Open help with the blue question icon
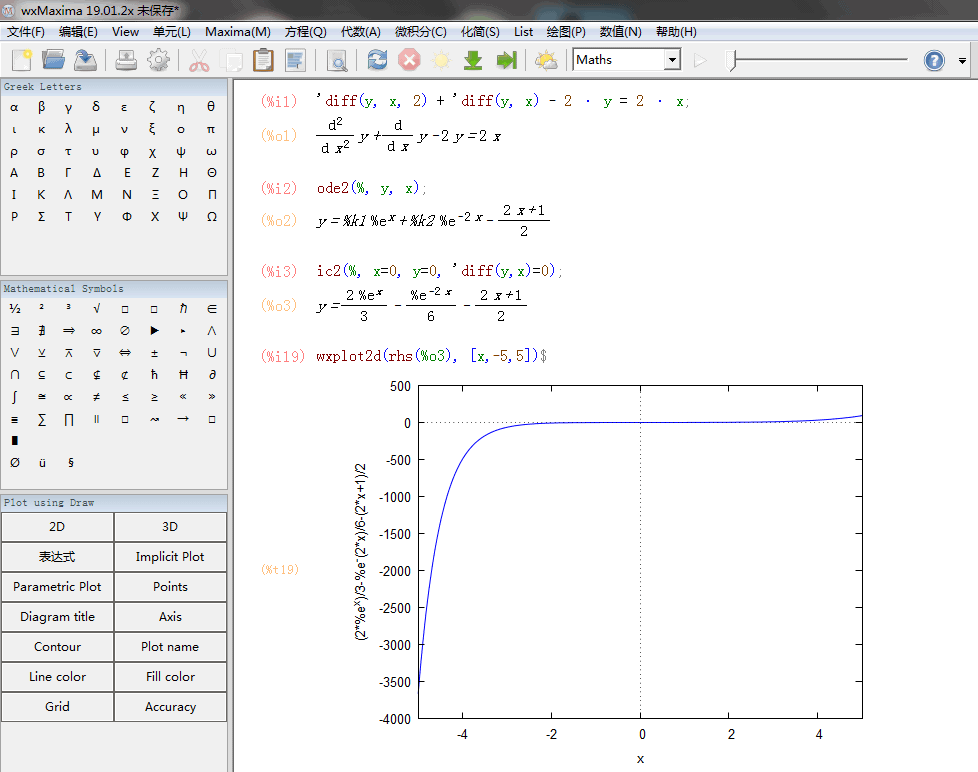Image resolution: width=978 pixels, height=772 pixels. pos(934,60)
